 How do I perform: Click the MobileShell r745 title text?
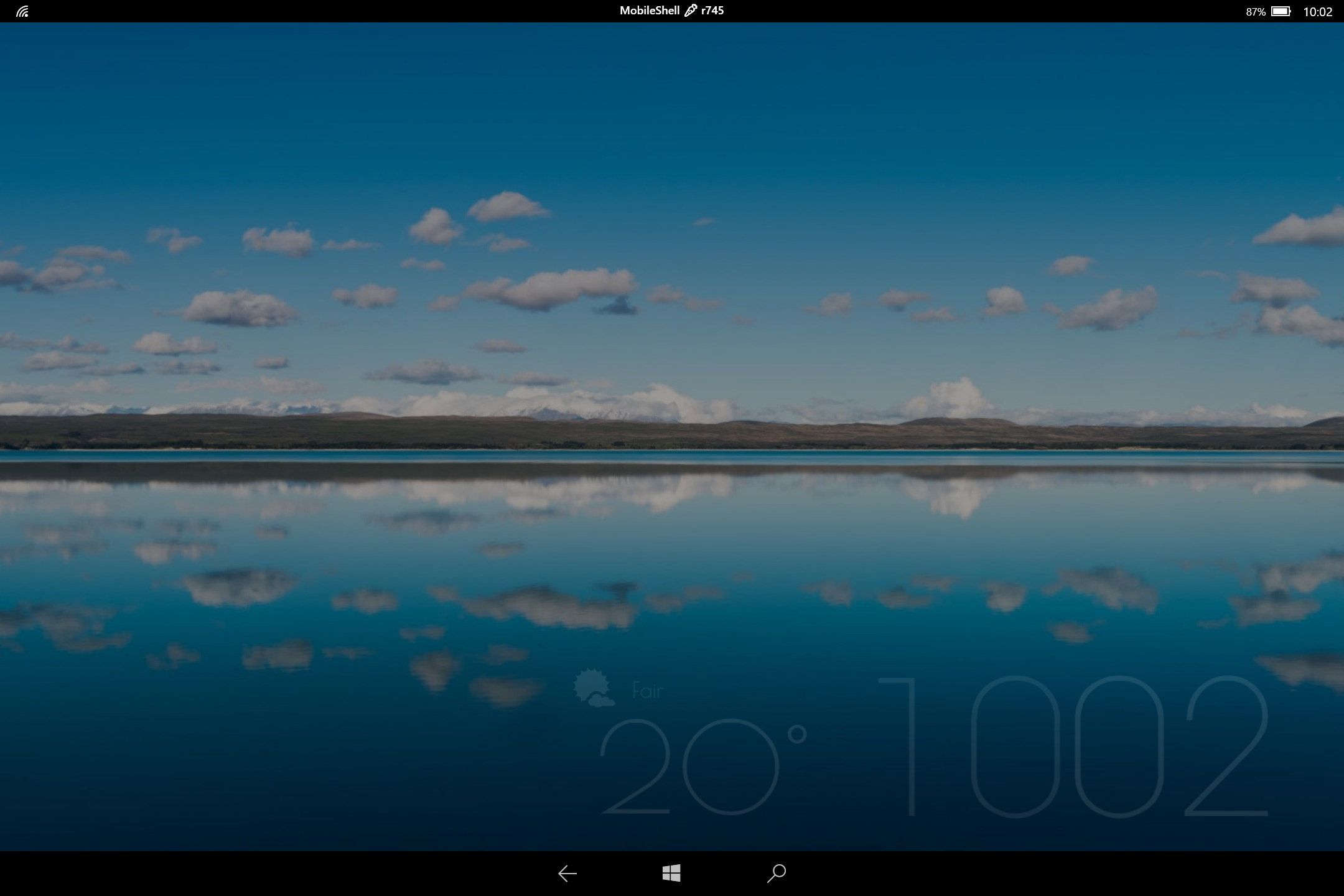(x=671, y=11)
